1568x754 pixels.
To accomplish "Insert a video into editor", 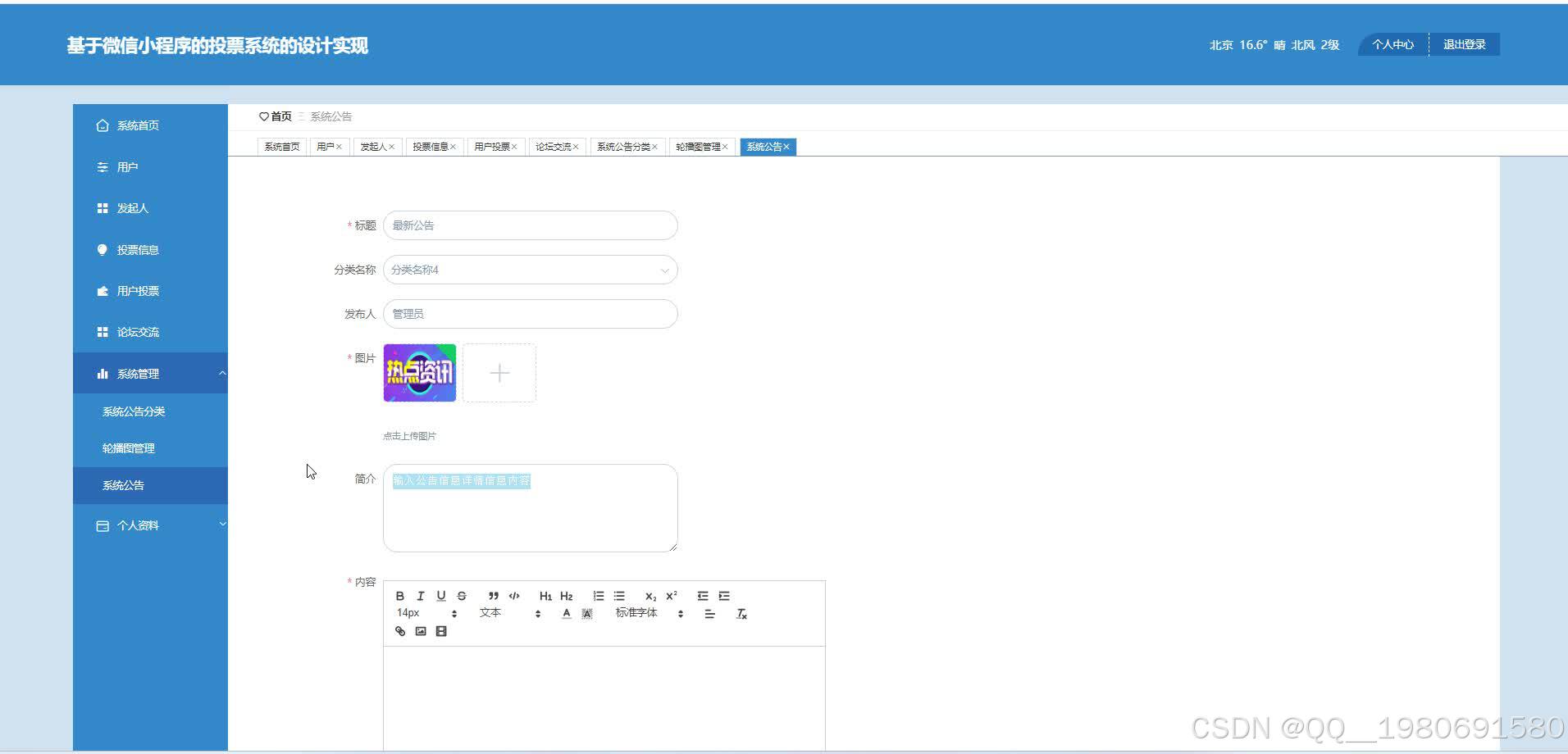I will pyautogui.click(x=441, y=631).
